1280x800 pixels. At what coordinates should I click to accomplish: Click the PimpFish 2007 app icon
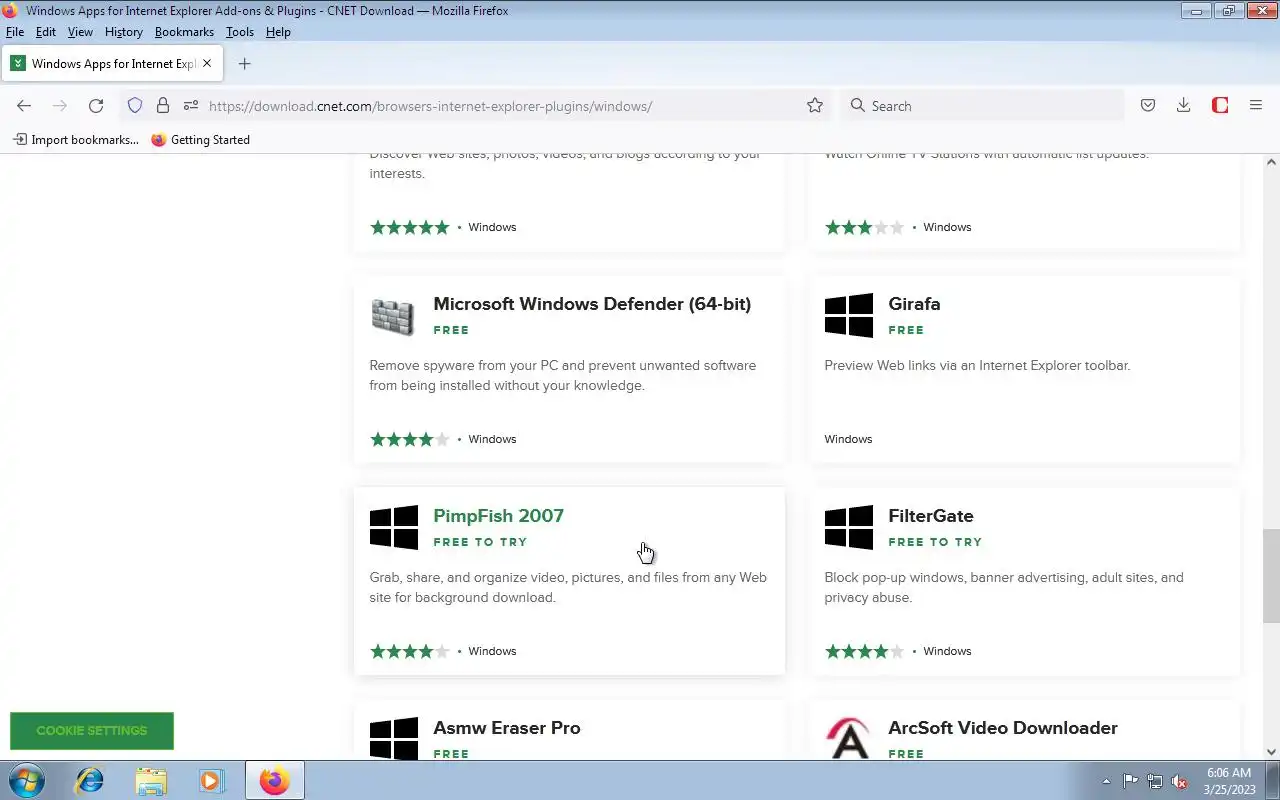click(394, 527)
